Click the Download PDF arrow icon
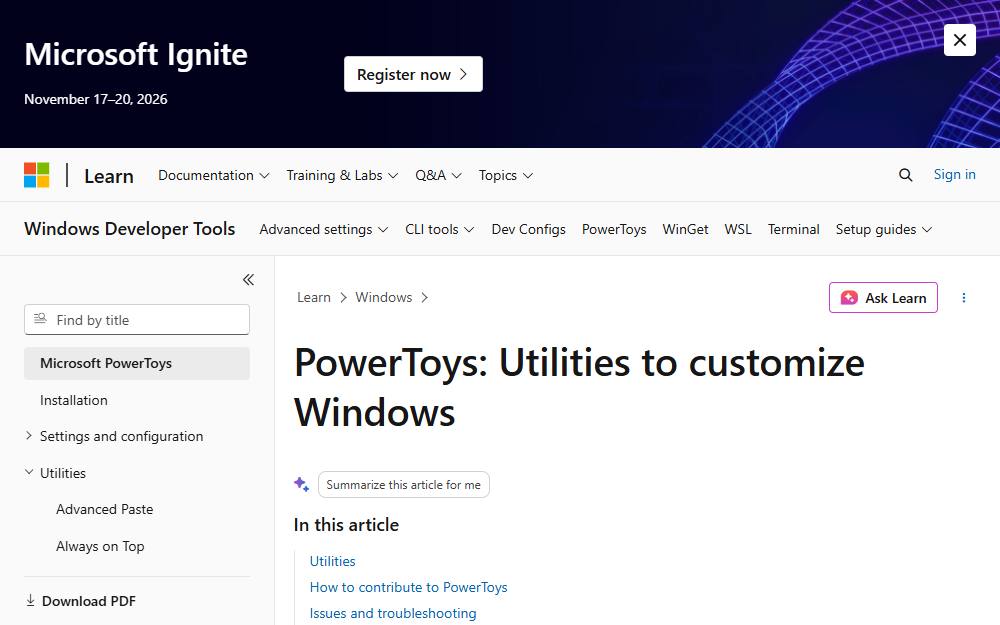 tap(30, 601)
